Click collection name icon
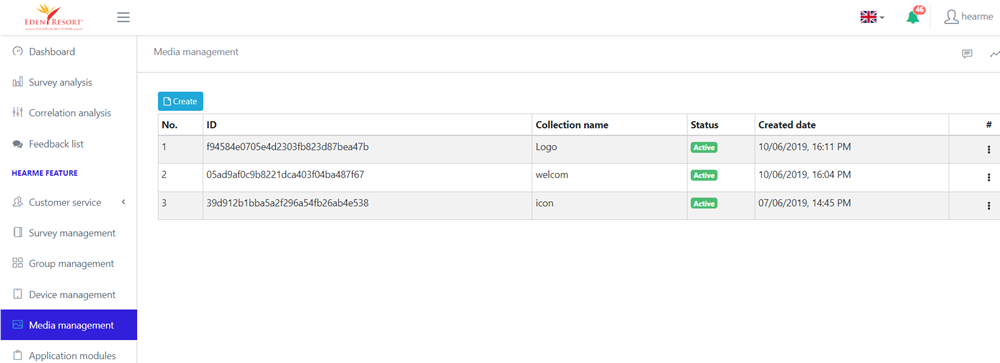This screenshot has height=363, width=1000. click(x=545, y=203)
